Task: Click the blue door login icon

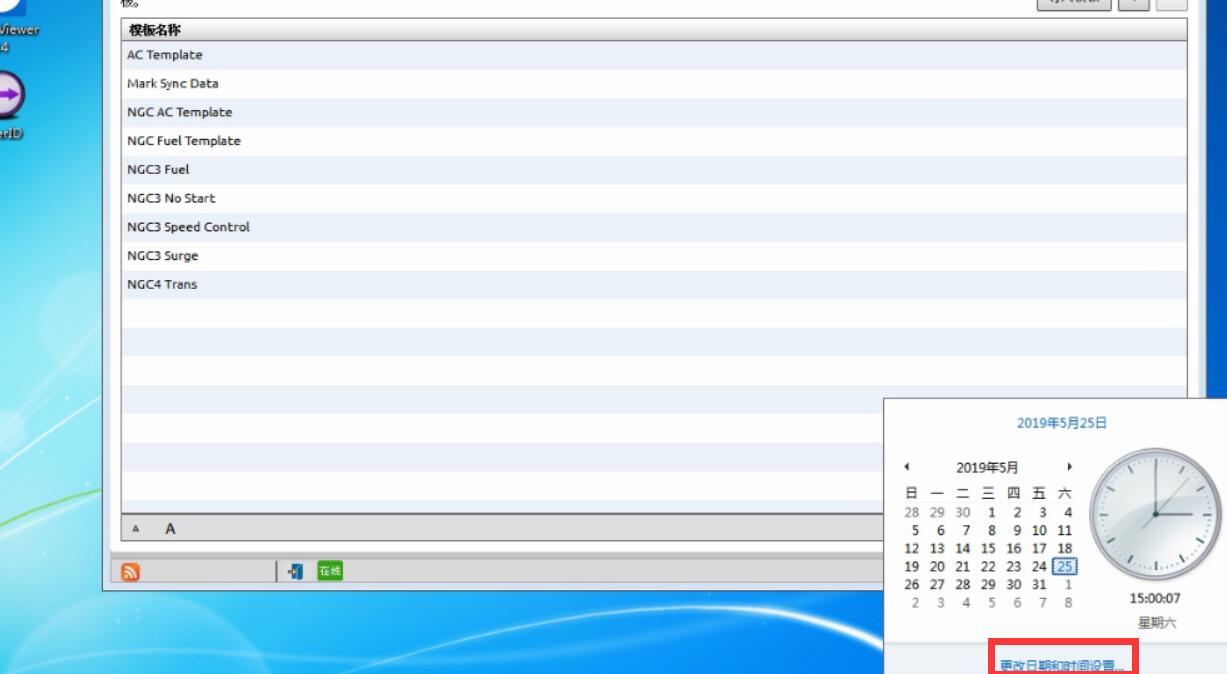Action: [x=295, y=571]
